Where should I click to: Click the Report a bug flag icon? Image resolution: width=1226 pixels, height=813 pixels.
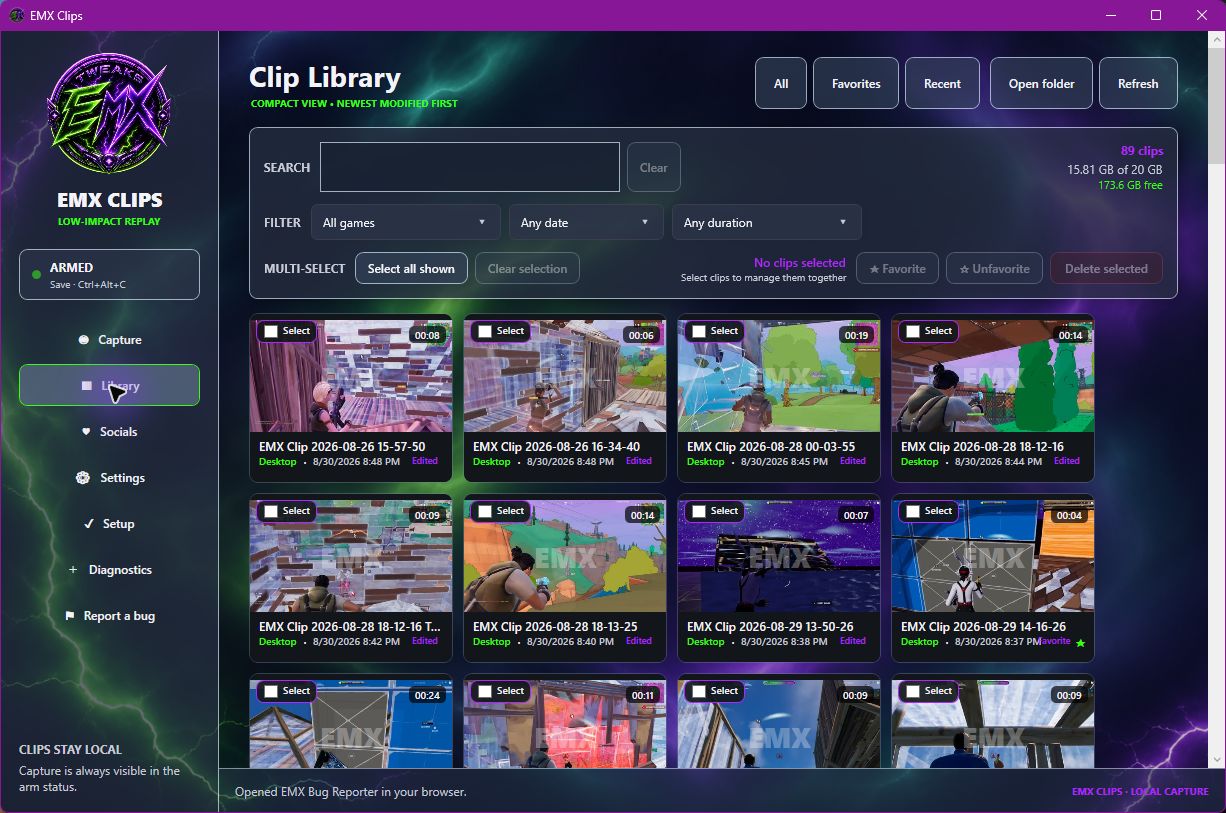(70, 616)
